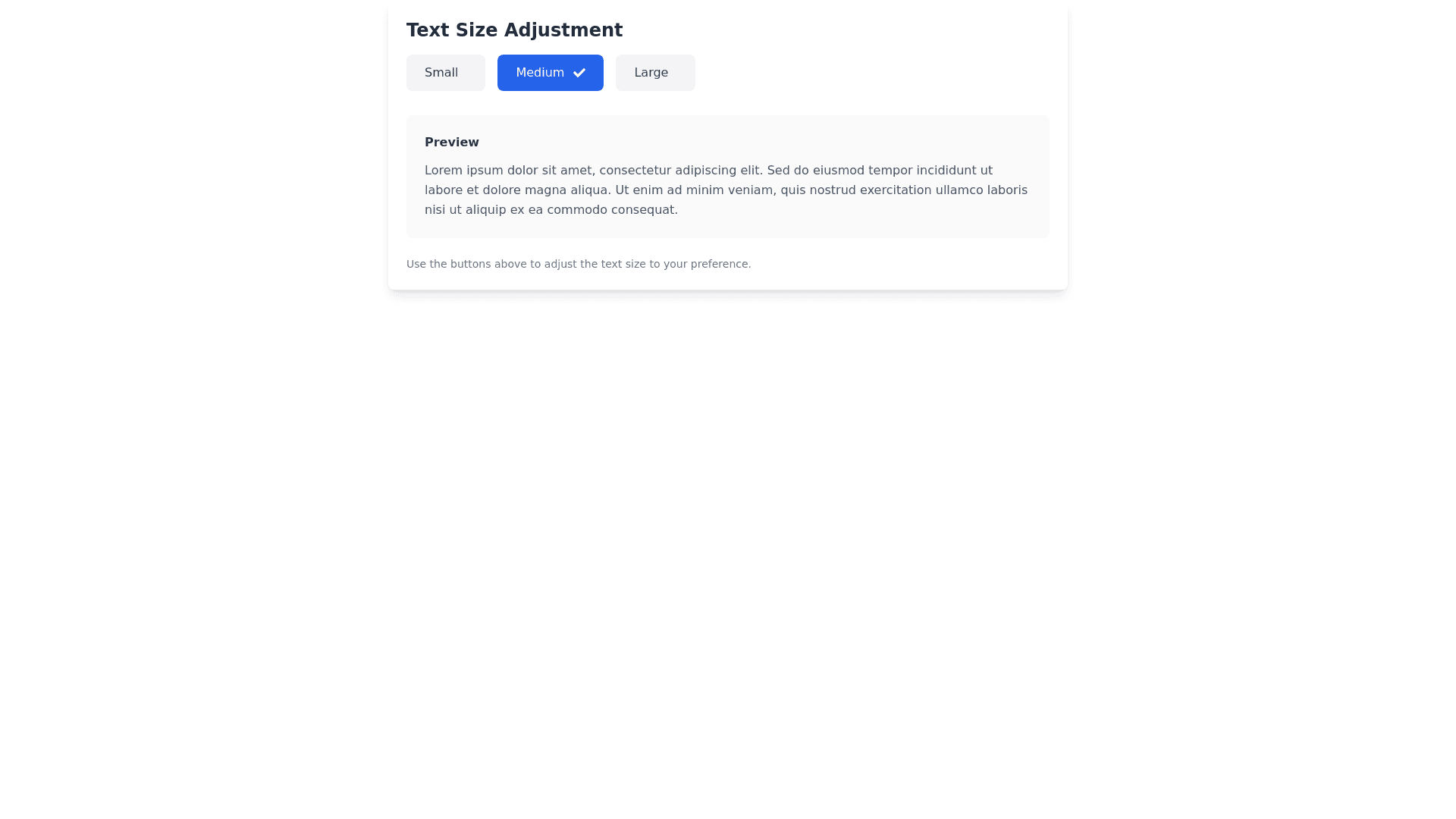1456x819 pixels.
Task: Click the word "Lorem" in preview text
Action: coord(443,171)
